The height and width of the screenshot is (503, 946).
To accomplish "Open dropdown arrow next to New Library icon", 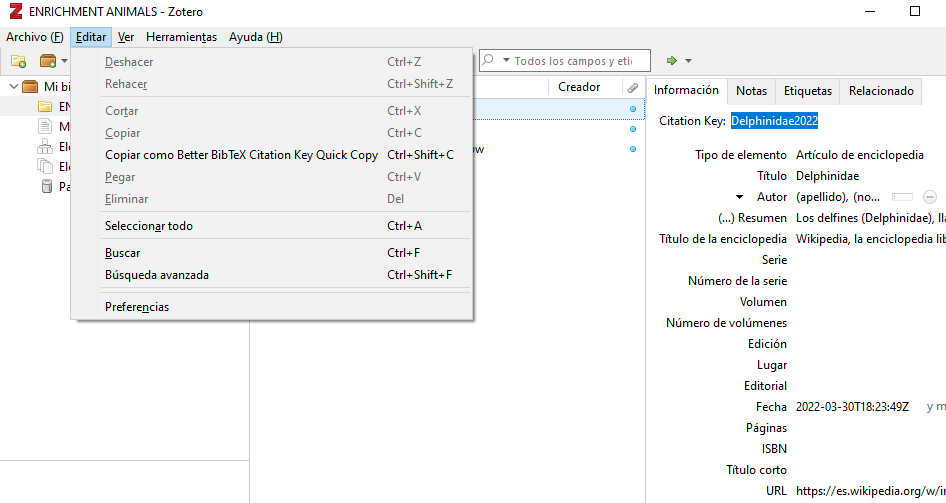I will [64, 61].
